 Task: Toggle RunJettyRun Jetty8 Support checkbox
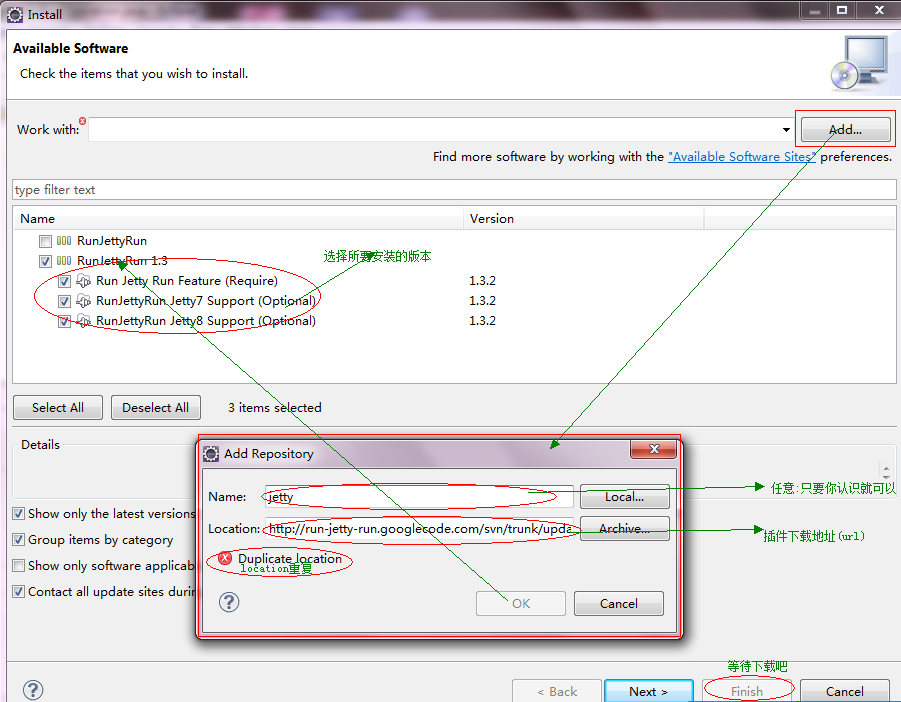64,322
